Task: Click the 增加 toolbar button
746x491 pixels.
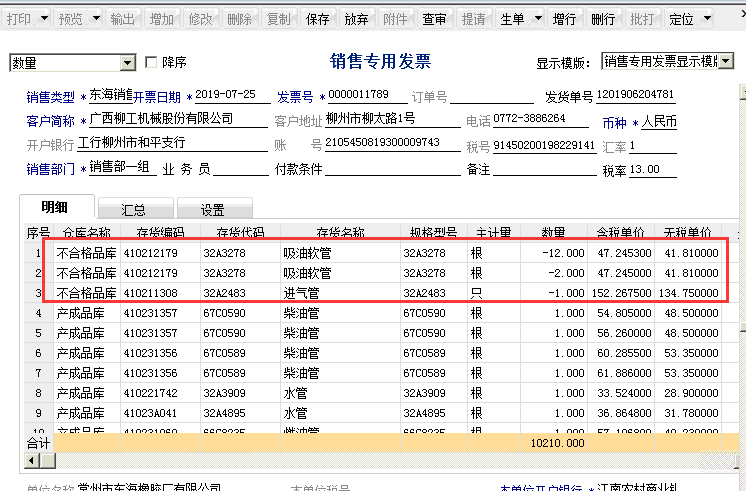Action: (x=162, y=19)
